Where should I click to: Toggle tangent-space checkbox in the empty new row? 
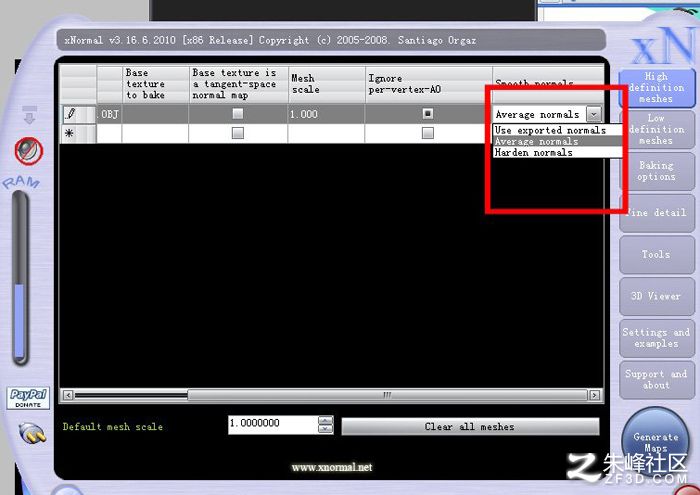tap(238, 133)
